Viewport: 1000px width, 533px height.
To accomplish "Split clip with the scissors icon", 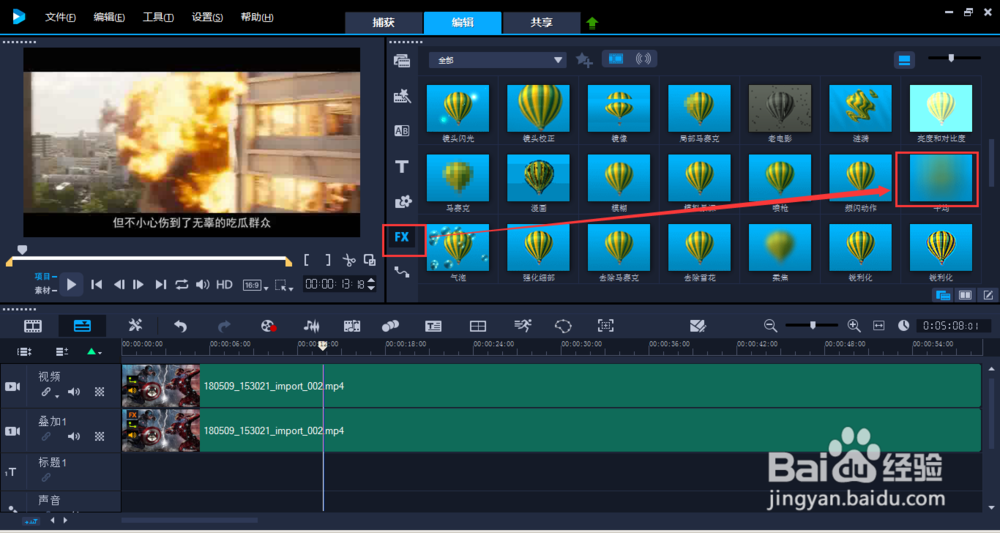I will click(x=348, y=259).
